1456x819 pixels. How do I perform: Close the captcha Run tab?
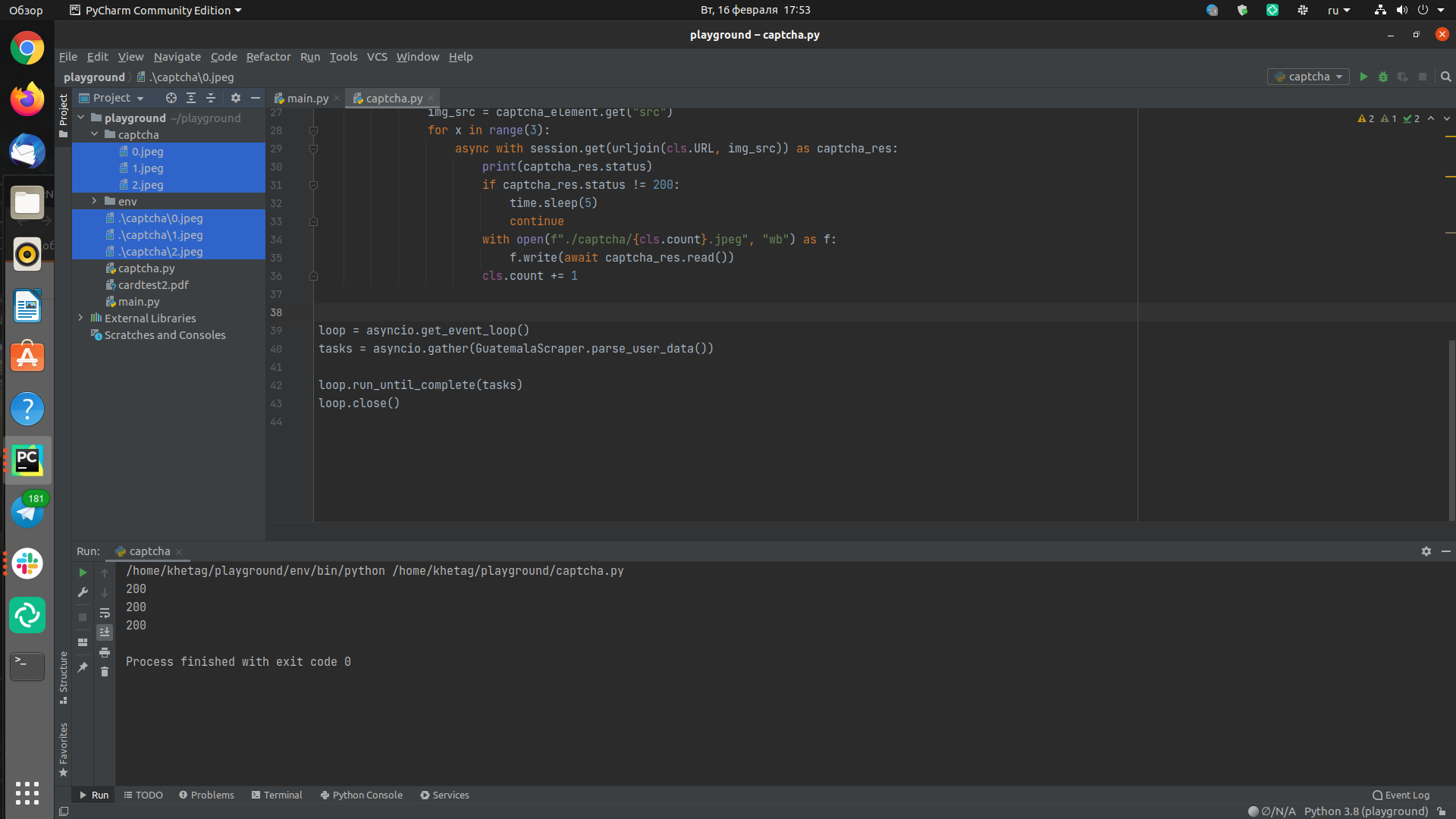tap(179, 552)
